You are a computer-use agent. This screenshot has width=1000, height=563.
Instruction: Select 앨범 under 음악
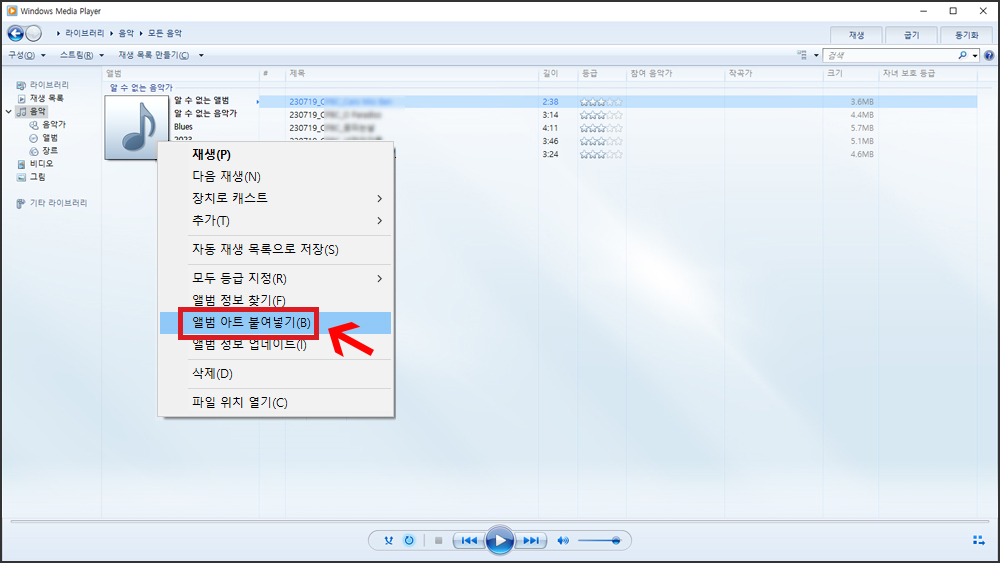coord(43,138)
